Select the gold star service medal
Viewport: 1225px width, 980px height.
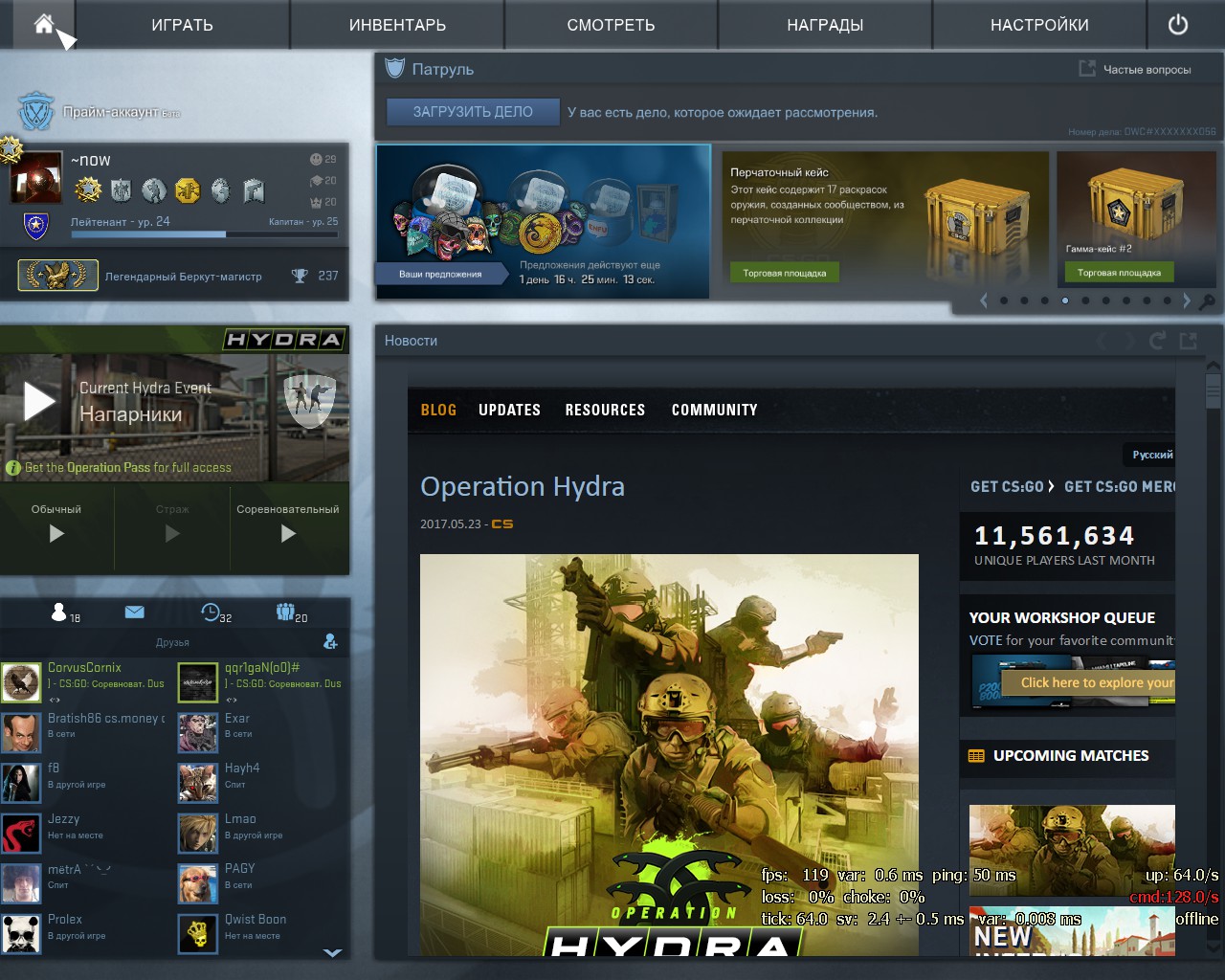[88, 189]
